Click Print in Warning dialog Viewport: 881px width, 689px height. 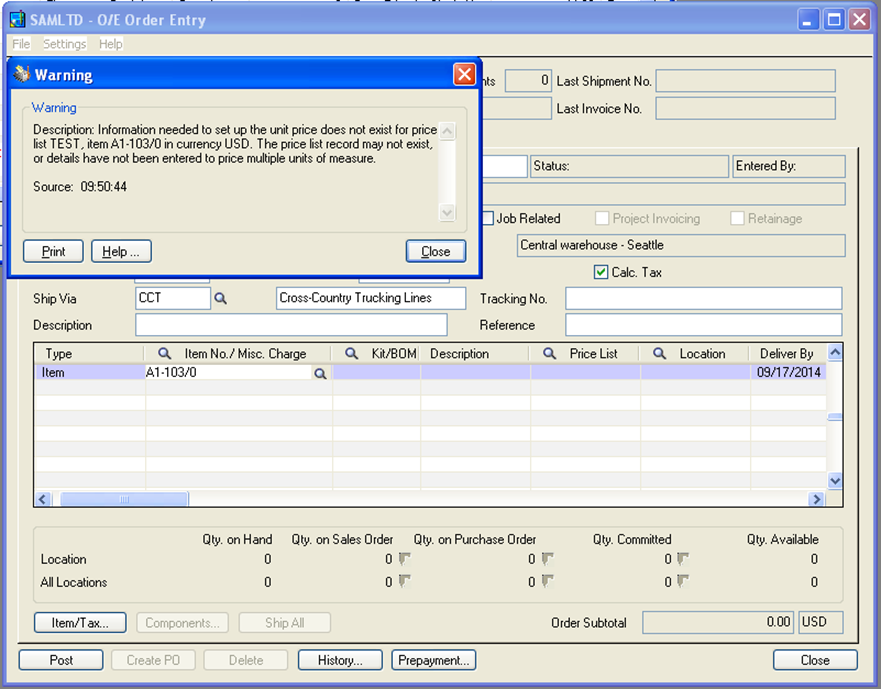53,251
